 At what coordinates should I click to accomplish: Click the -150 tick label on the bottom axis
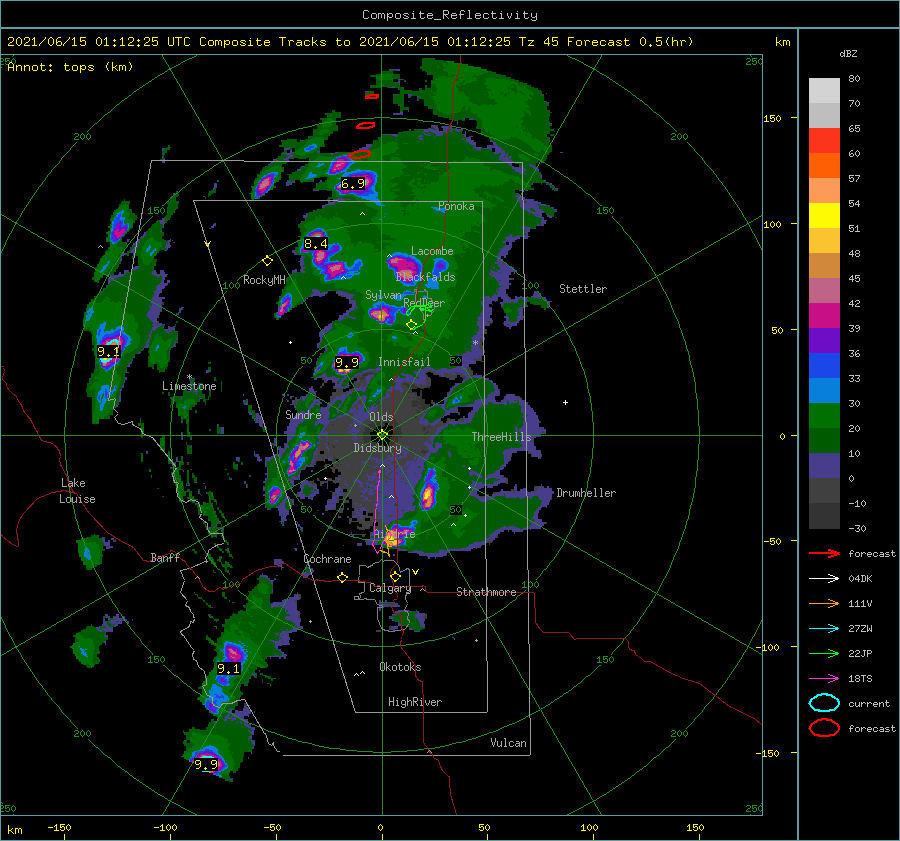(59, 827)
